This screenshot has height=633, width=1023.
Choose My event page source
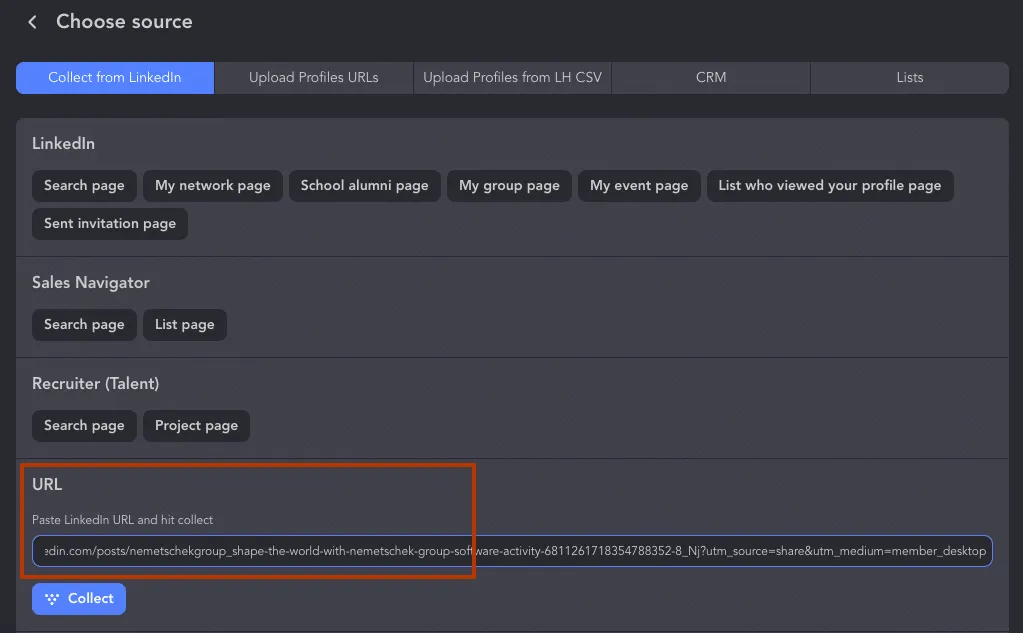639,186
